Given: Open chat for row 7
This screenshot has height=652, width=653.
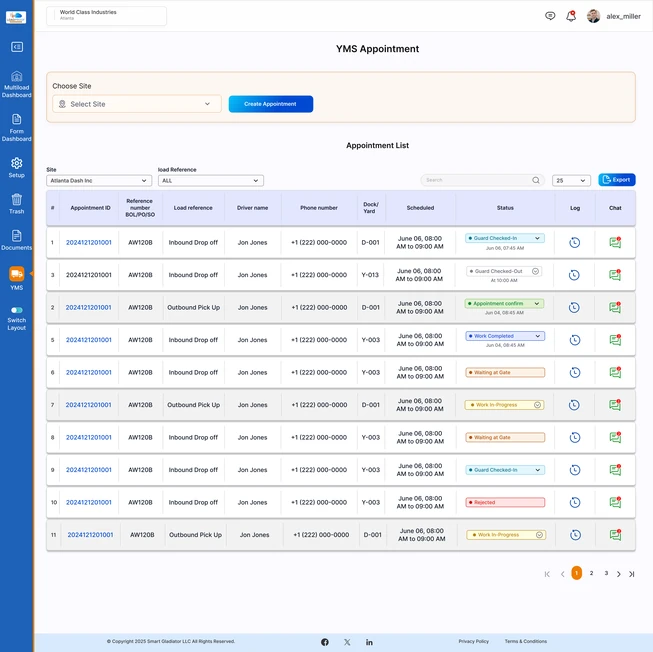Looking at the screenshot, I should (x=615, y=405).
